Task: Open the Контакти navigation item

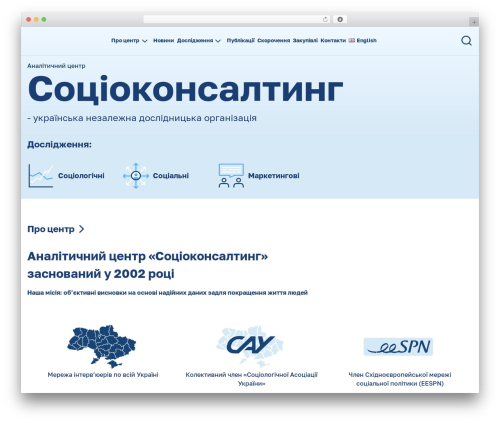Action: pos(333,40)
